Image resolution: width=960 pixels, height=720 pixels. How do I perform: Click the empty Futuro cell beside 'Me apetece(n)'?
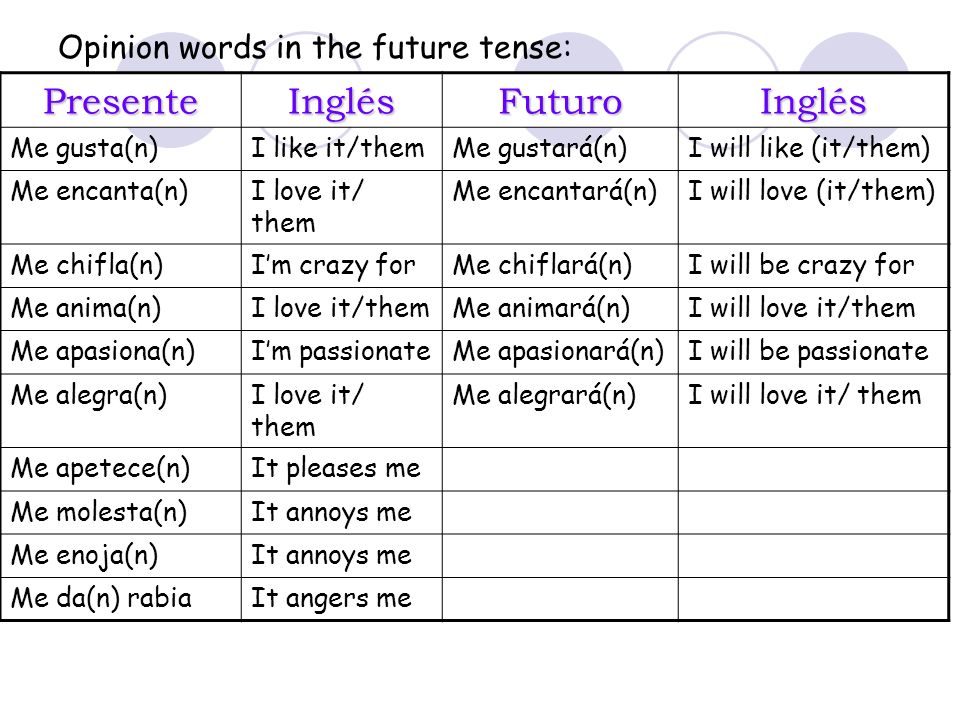tap(560, 469)
